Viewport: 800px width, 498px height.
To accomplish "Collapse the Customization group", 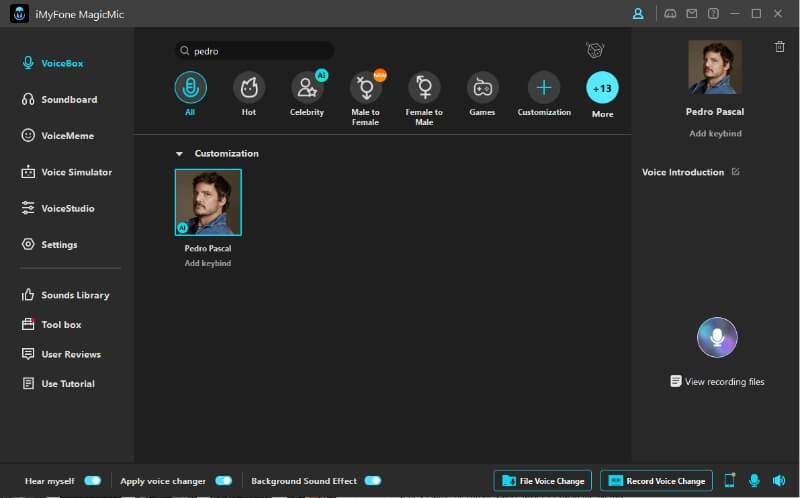I will (x=179, y=154).
